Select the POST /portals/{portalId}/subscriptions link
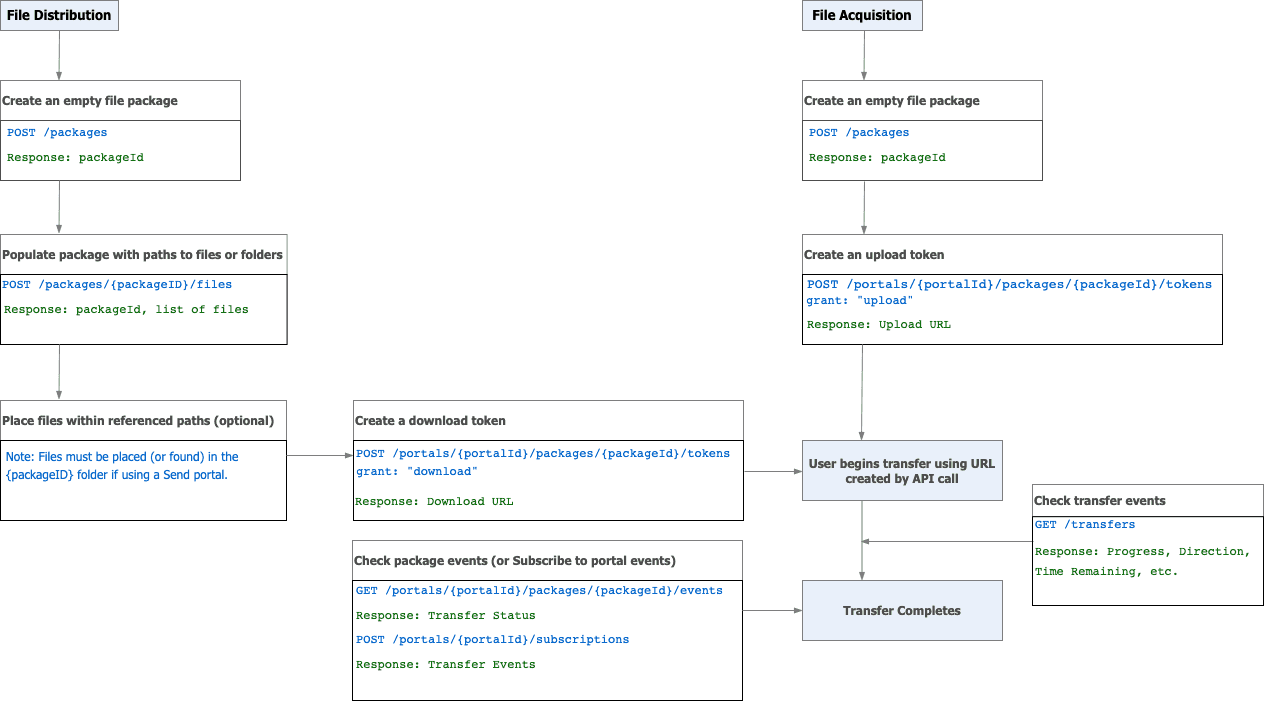This screenshot has height=701, width=1264. point(493,639)
